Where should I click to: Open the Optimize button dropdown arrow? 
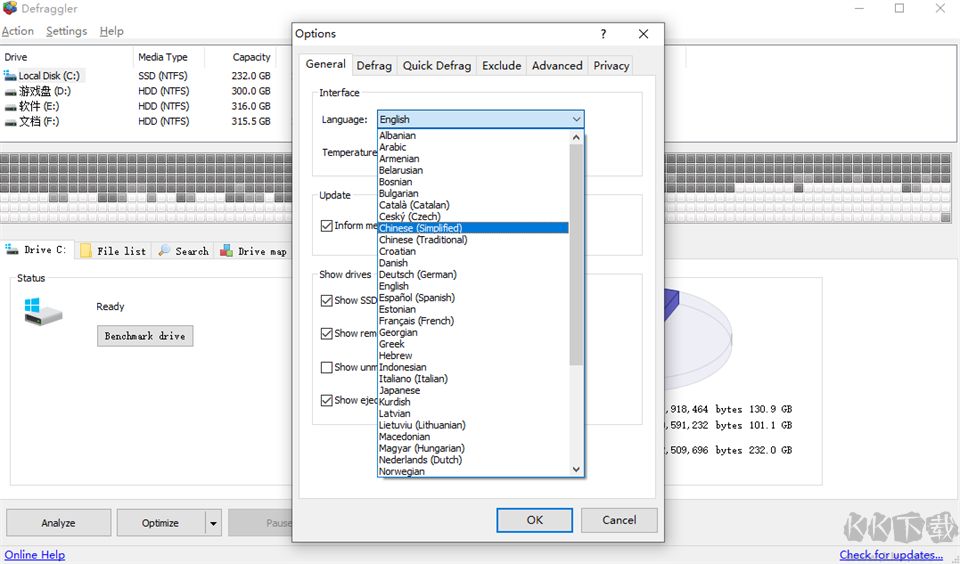tap(212, 523)
